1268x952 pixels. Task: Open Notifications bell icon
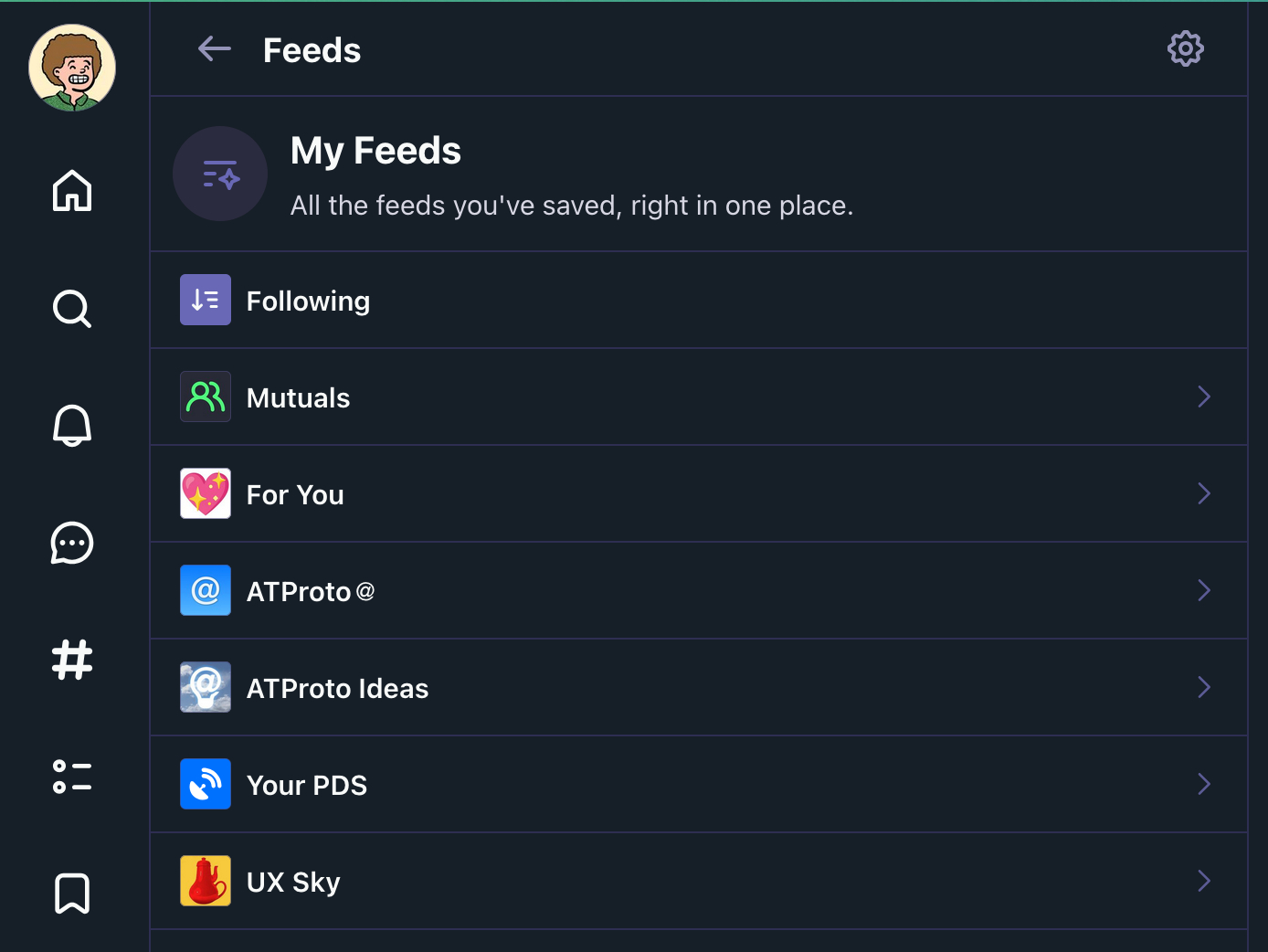(x=72, y=426)
